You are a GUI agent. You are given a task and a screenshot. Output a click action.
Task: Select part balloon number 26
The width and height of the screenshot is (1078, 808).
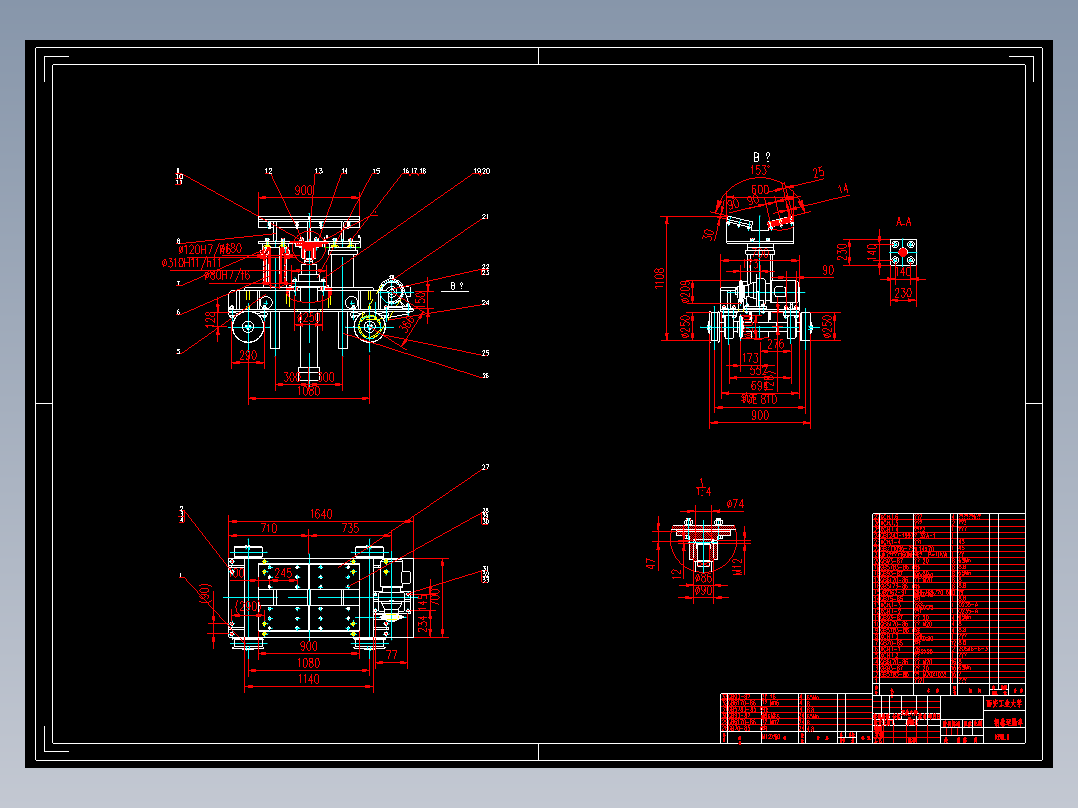click(485, 375)
